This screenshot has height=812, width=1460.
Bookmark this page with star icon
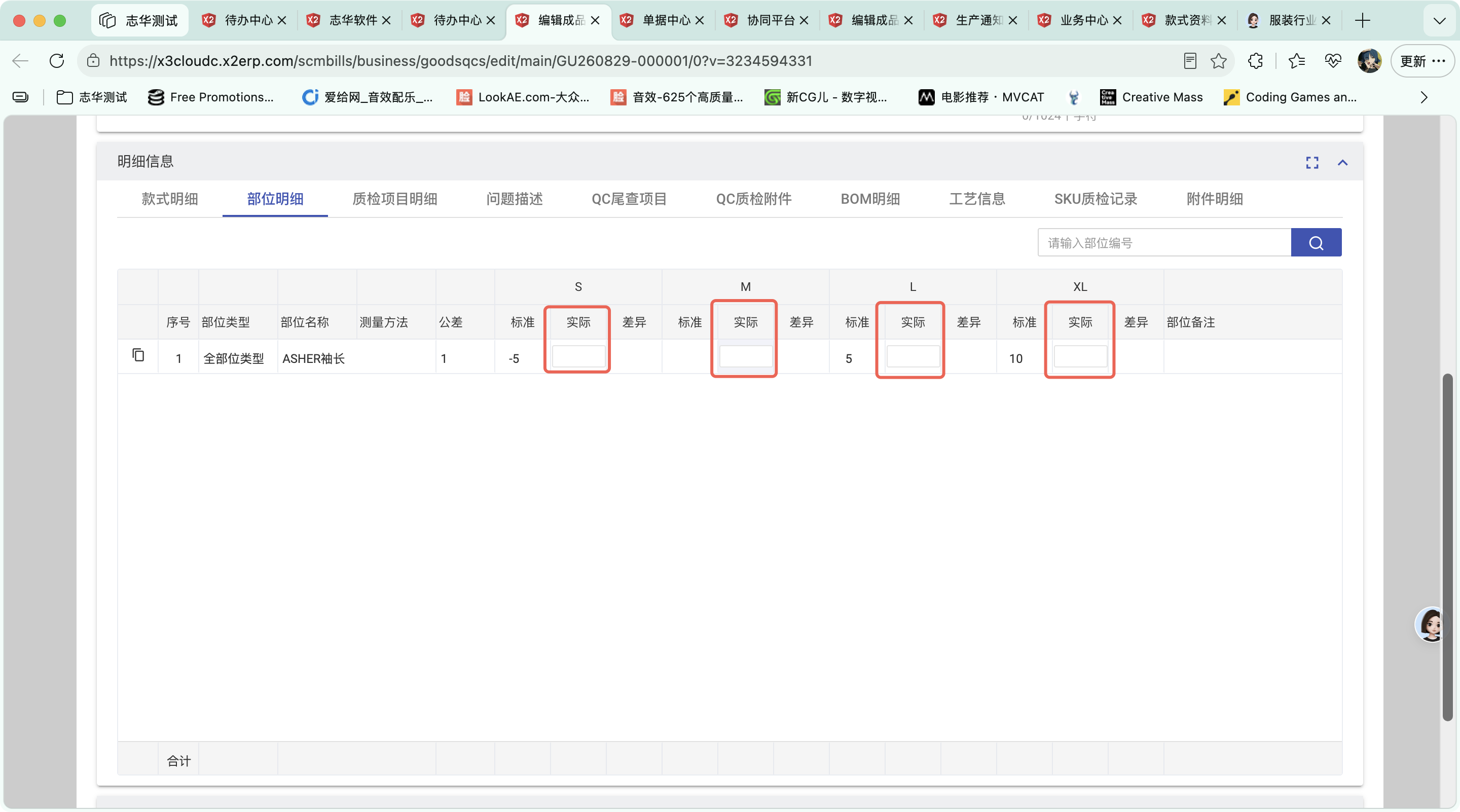(1218, 61)
